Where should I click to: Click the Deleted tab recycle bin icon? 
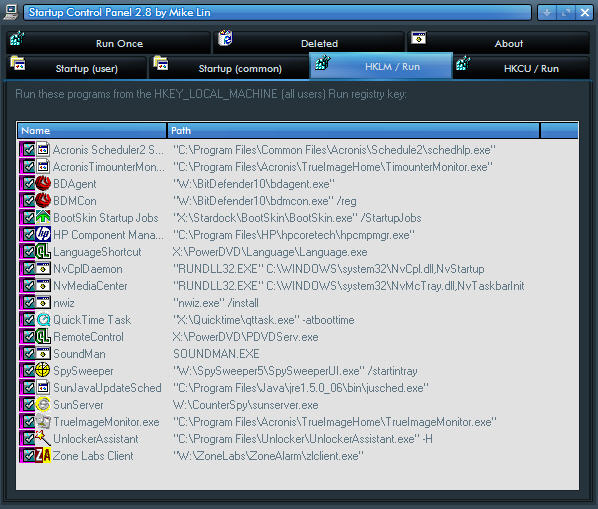[x=225, y=38]
